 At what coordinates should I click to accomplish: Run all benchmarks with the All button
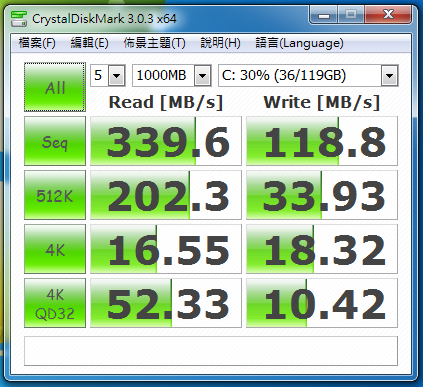pyautogui.click(x=55, y=87)
